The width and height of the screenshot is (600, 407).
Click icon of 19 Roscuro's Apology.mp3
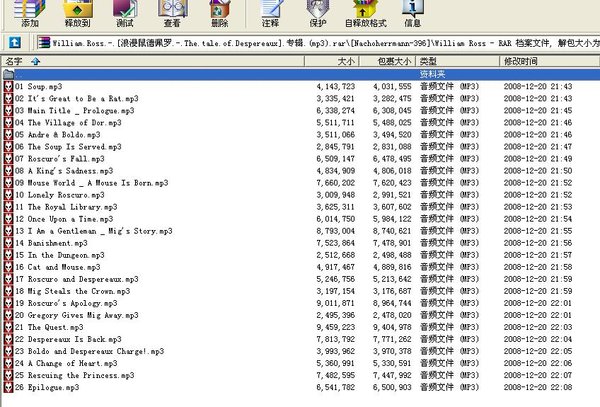pyautogui.click(x=8, y=303)
